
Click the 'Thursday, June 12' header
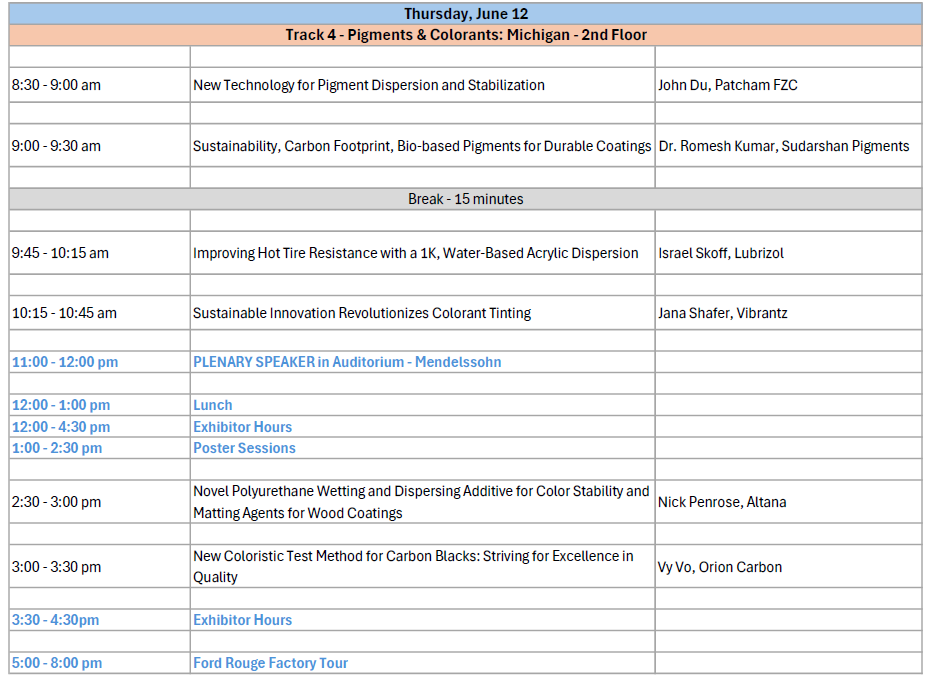(x=465, y=14)
